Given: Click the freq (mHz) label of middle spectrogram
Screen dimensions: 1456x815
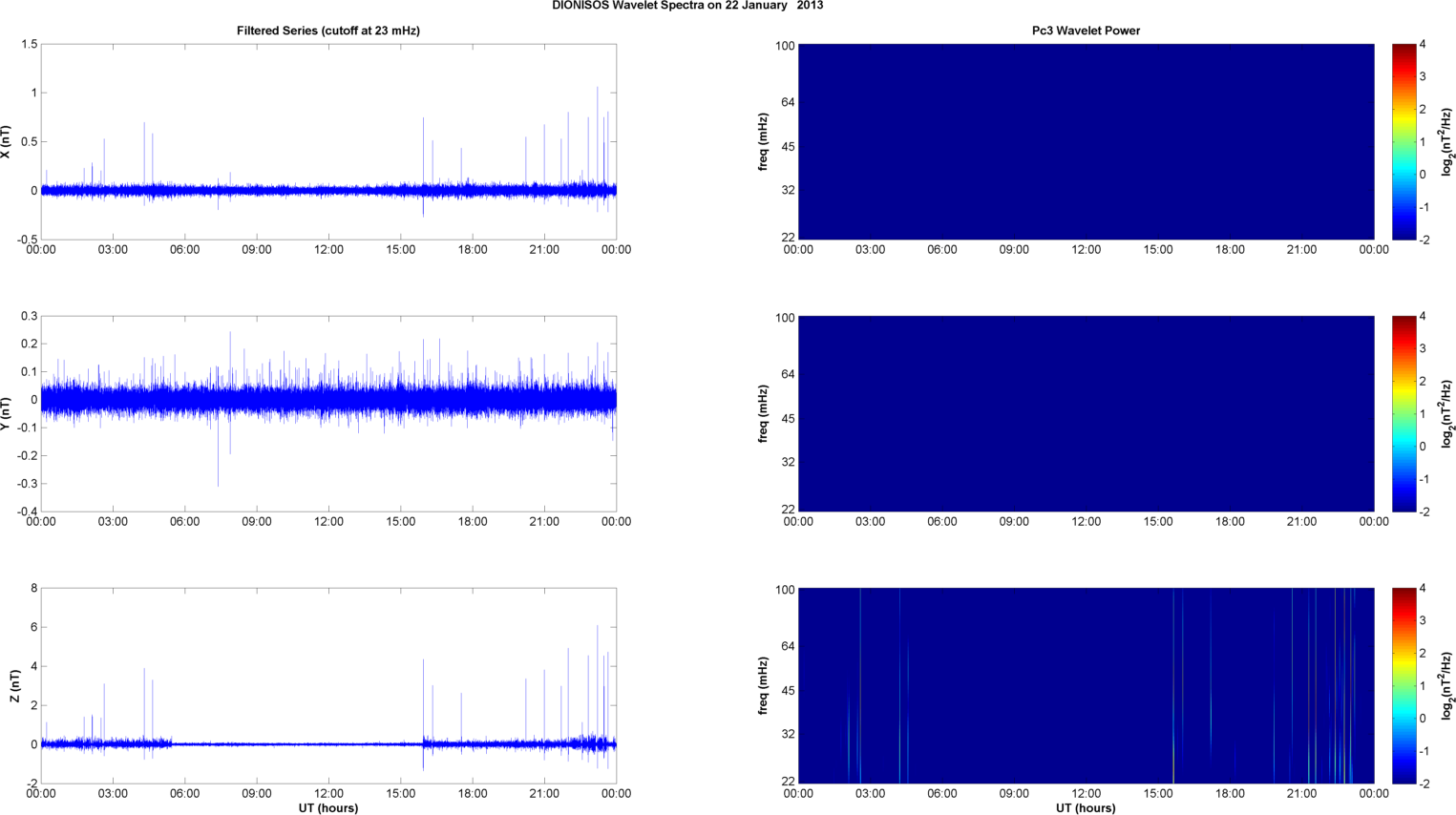Looking at the screenshot, I should coord(763,414).
